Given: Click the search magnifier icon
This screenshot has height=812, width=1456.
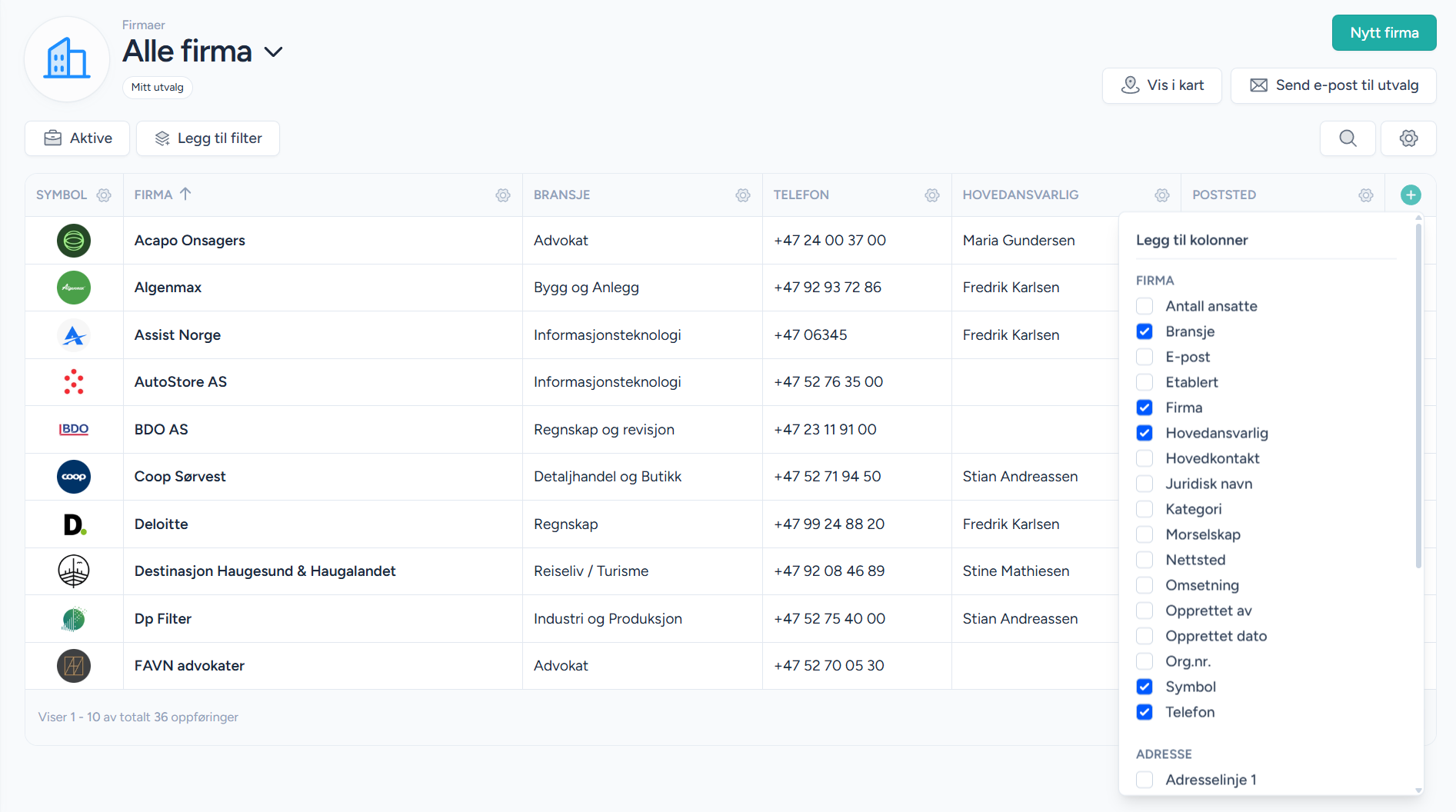Looking at the screenshot, I should coord(1348,138).
